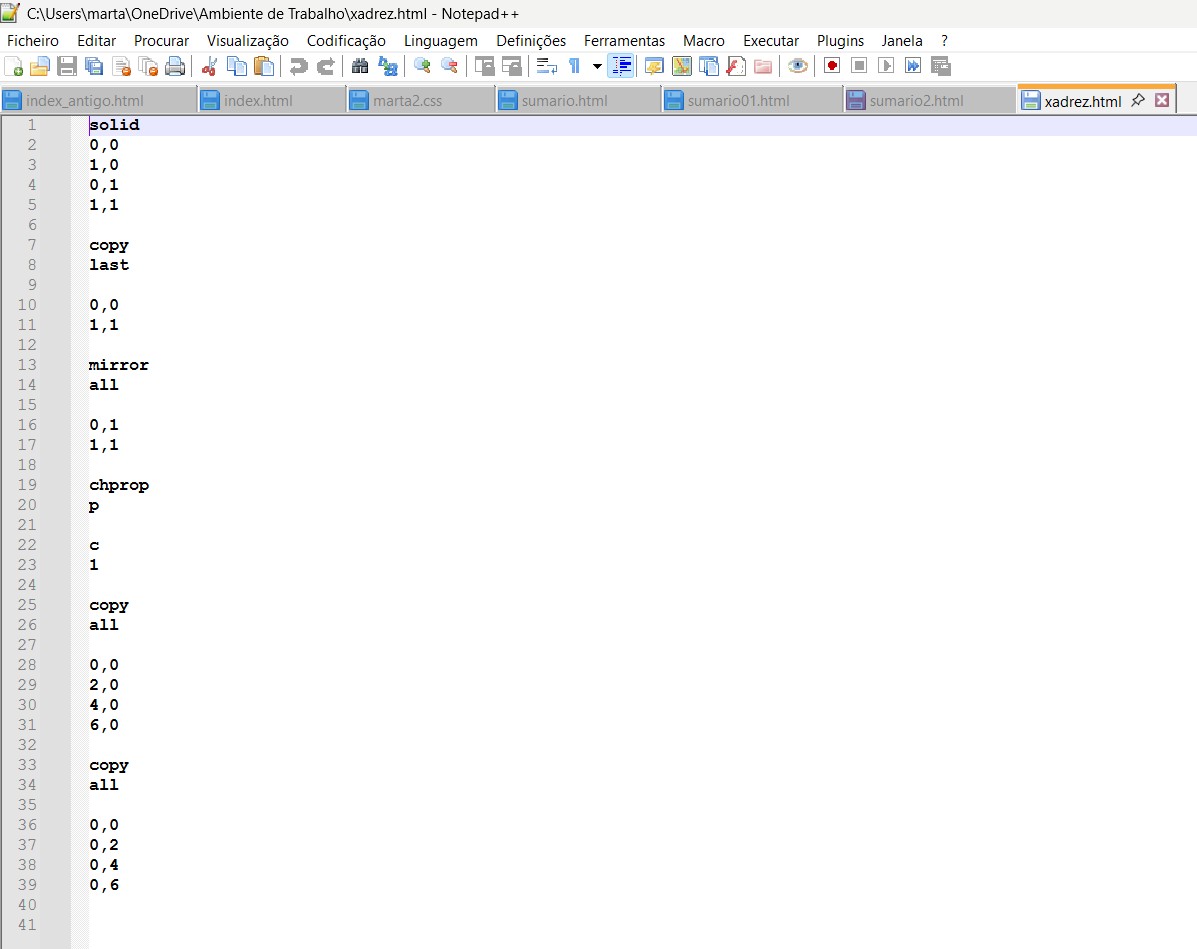Cut selection with the scissors icon
The width and height of the screenshot is (1197, 949).
209,66
